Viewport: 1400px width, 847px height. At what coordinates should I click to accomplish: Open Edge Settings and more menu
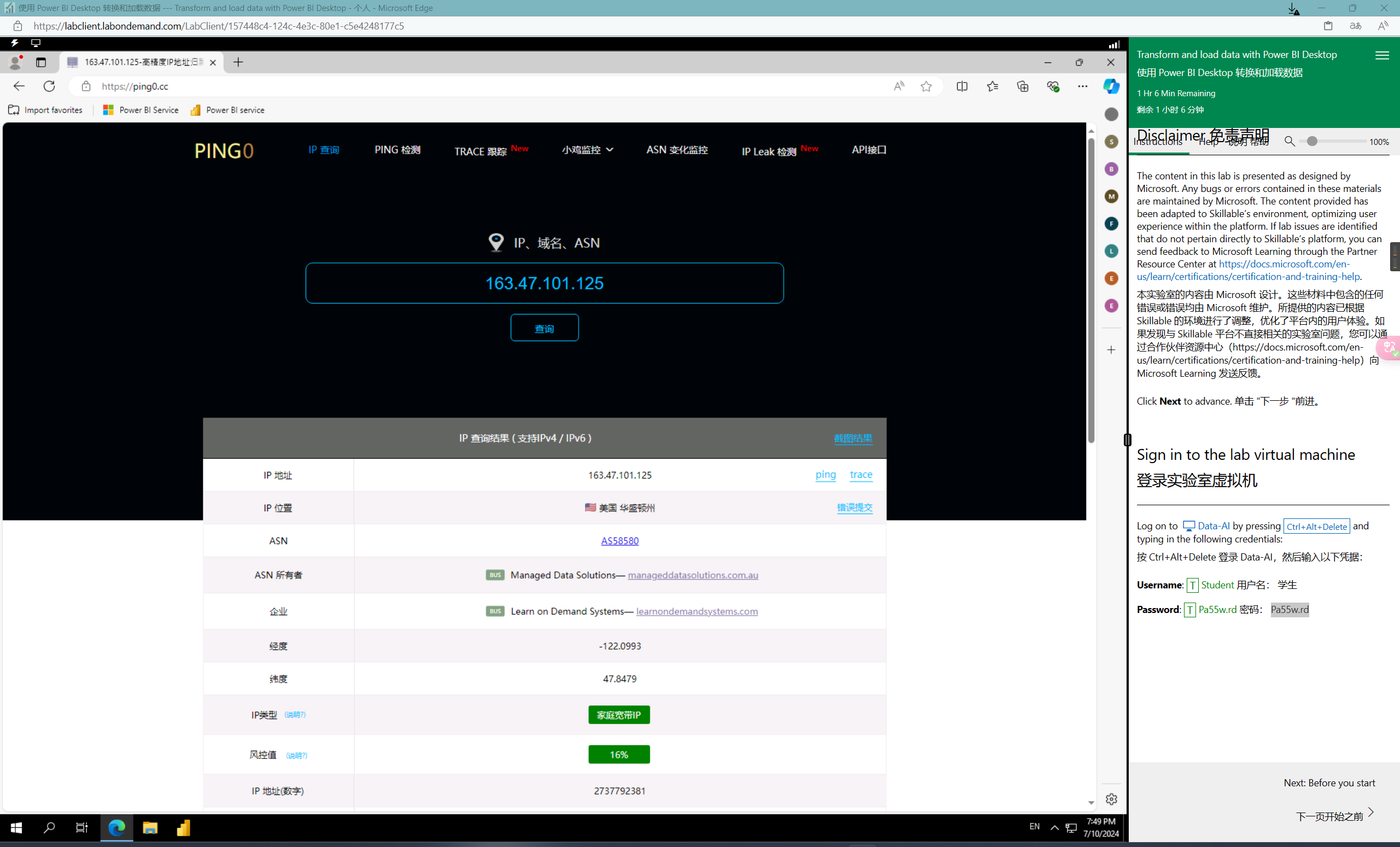click(x=1082, y=86)
